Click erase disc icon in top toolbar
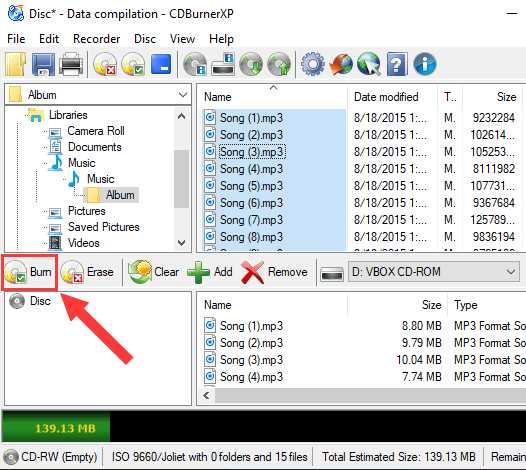The image size is (526, 470). tap(105, 64)
